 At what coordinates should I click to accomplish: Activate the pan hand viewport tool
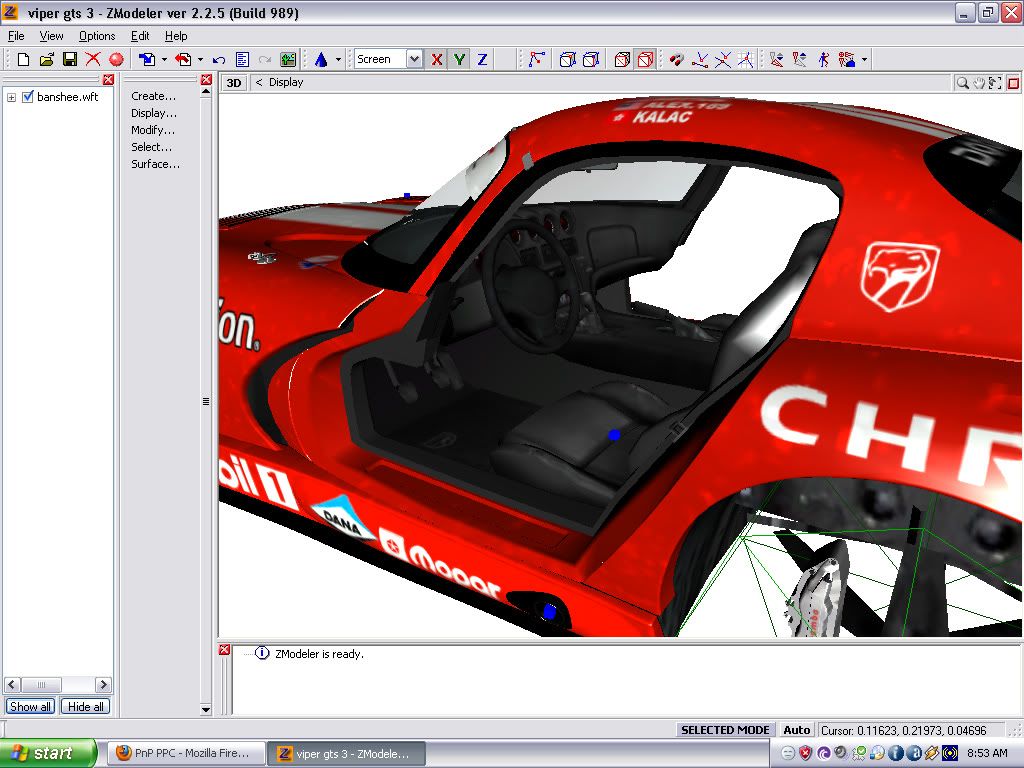coord(979,83)
